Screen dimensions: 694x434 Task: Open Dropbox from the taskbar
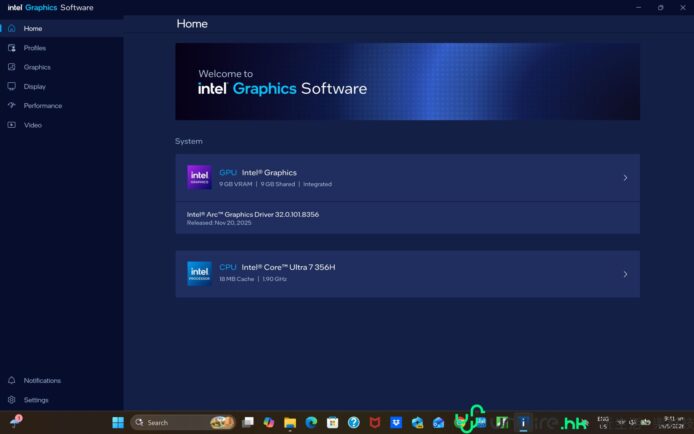pos(396,423)
